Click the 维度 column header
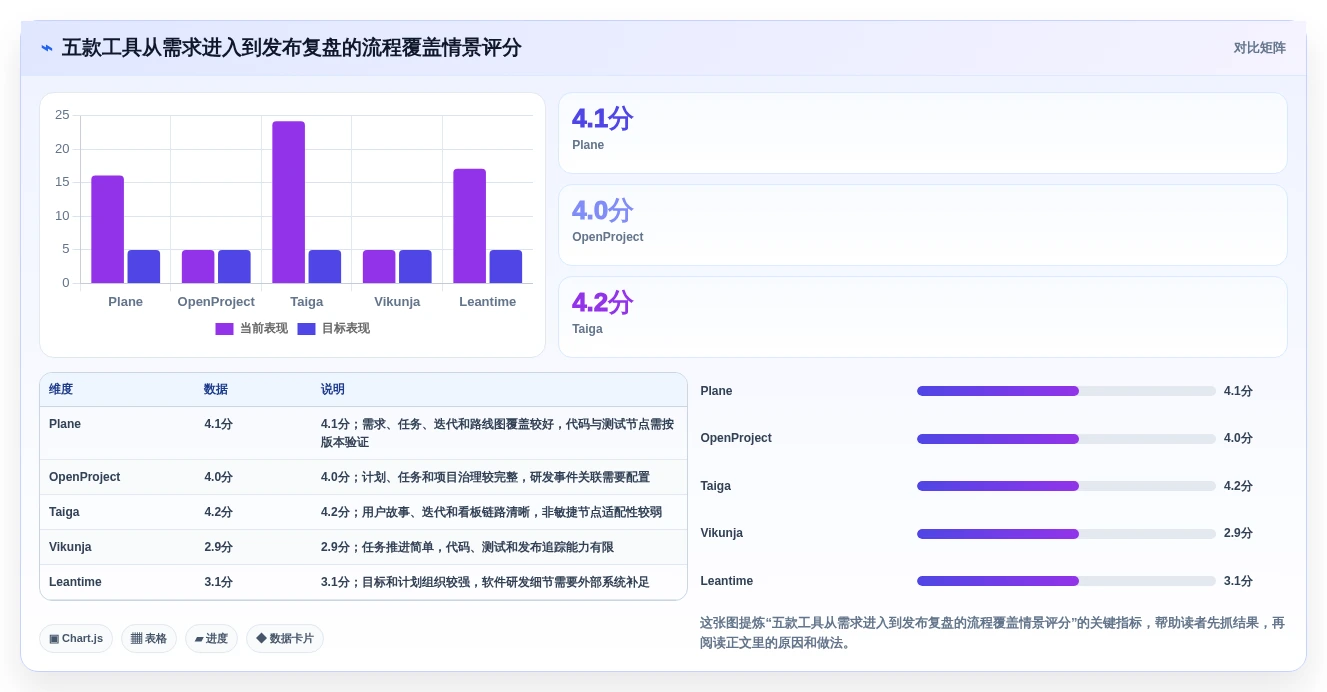 point(61,390)
